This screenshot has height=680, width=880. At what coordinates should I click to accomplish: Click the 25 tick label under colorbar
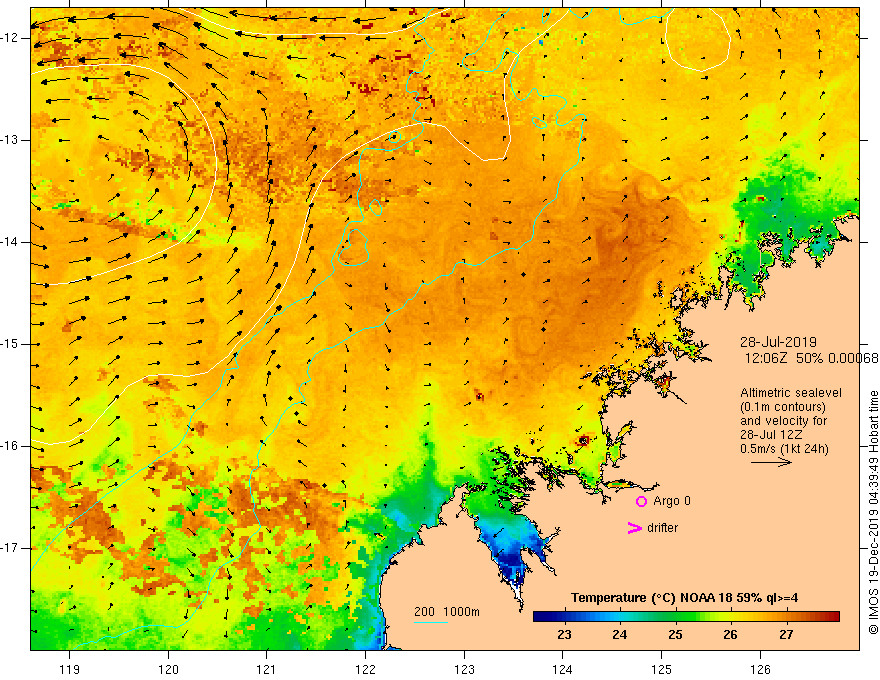coord(675,635)
